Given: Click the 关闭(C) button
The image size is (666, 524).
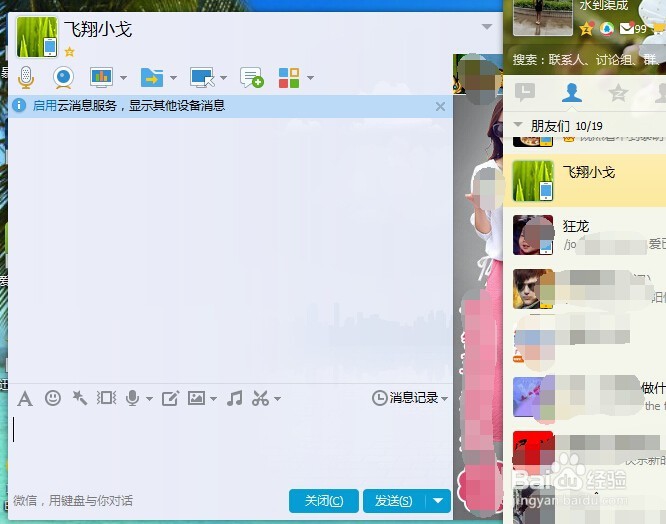Looking at the screenshot, I should click(x=324, y=501).
